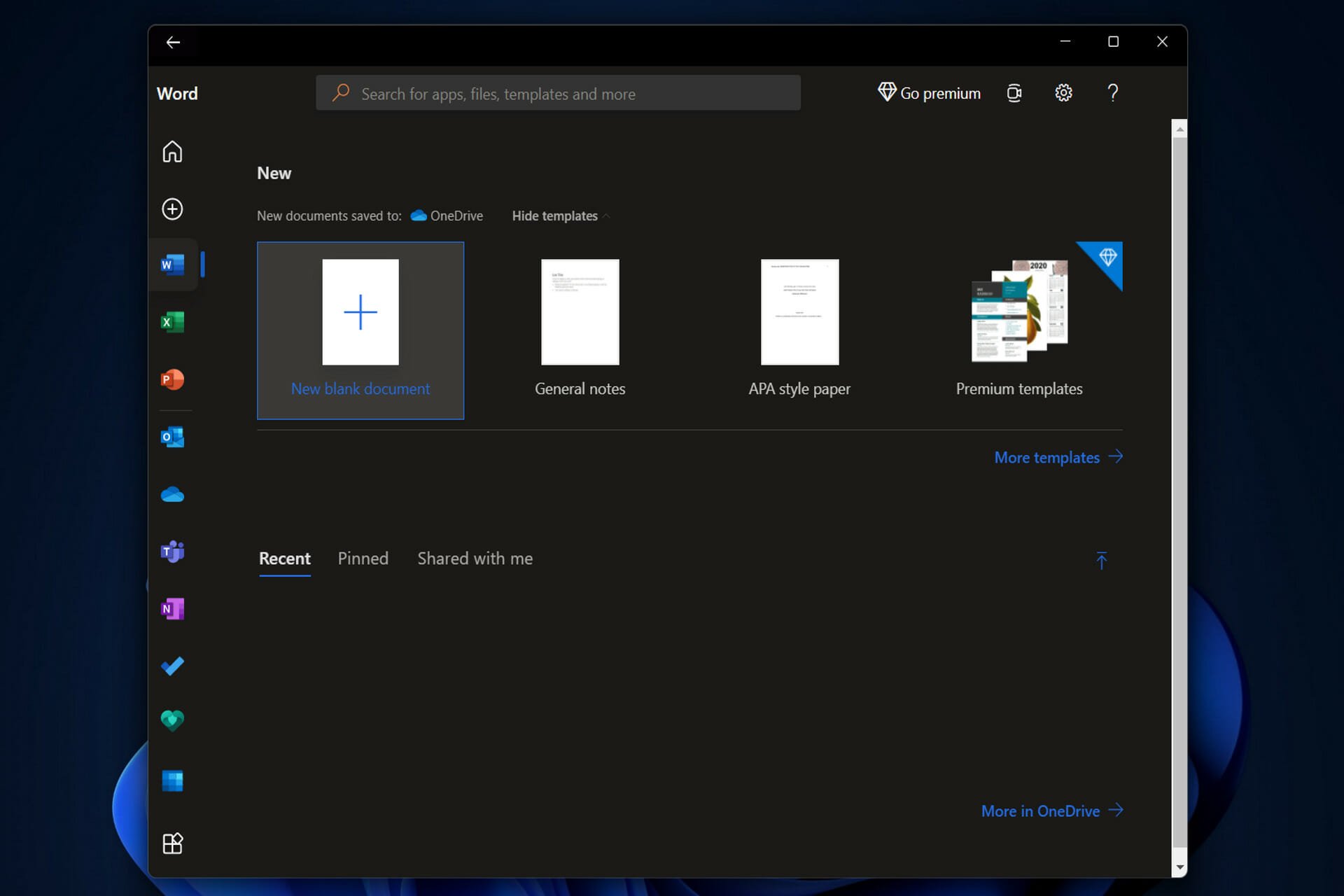1344x896 pixels.
Task: Toggle the settings gear icon
Action: pyautogui.click(x=1063, y=92)
